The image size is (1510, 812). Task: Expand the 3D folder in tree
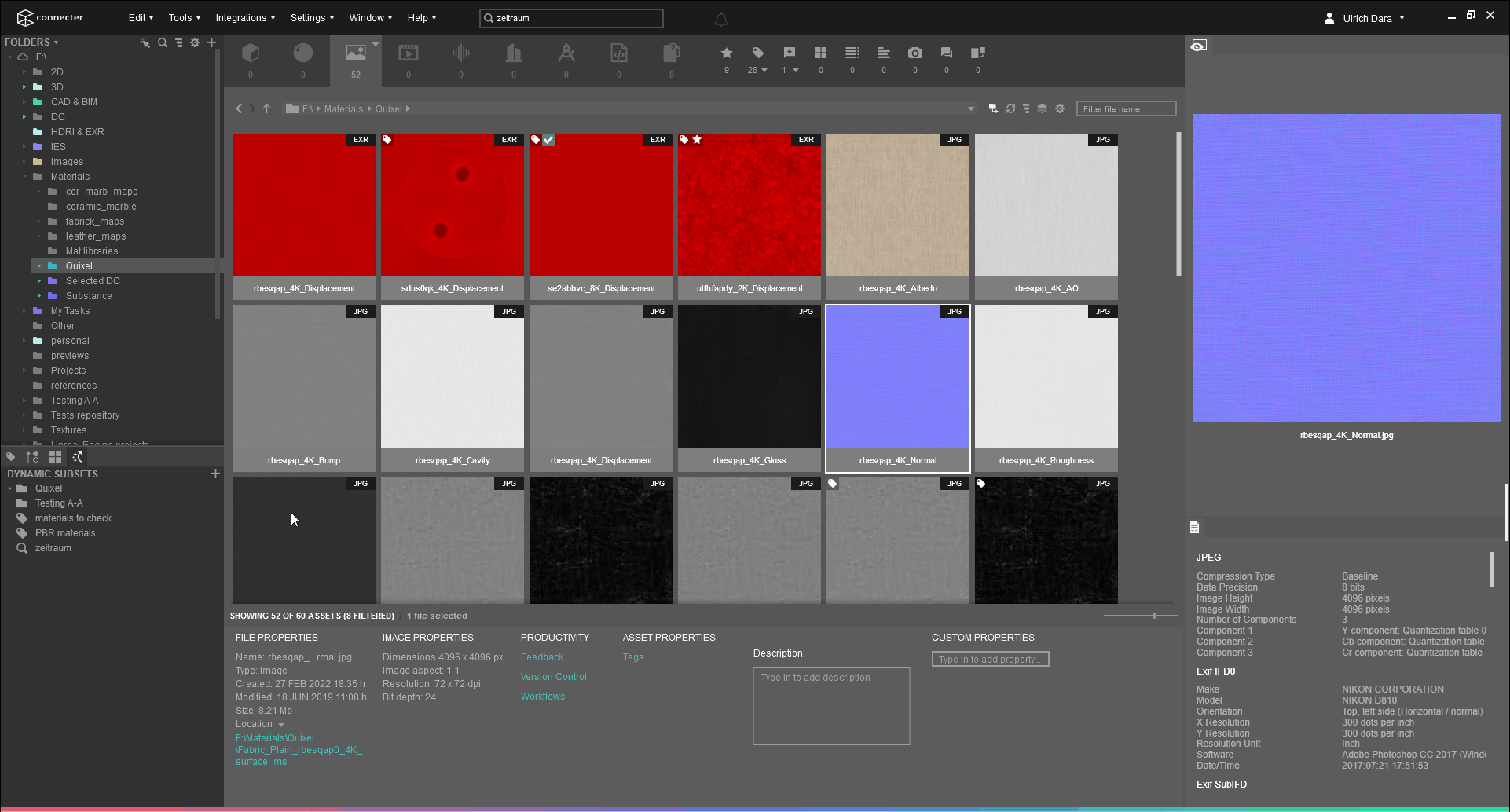[24, 87]
